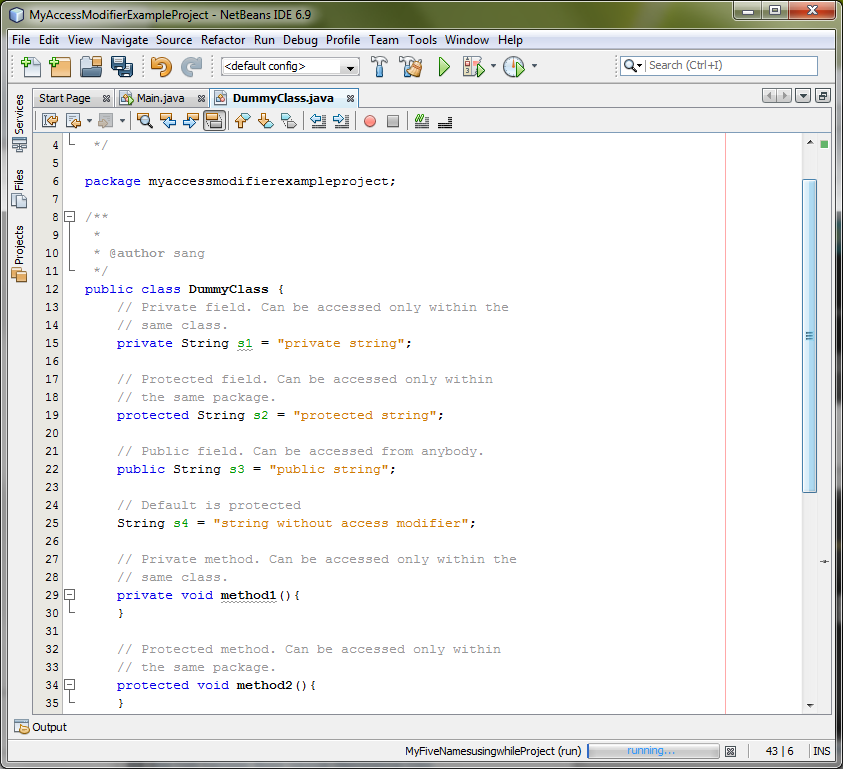Open the Projects side panel
The width and height of the screenshot is (843, 769).
(19, 253)
